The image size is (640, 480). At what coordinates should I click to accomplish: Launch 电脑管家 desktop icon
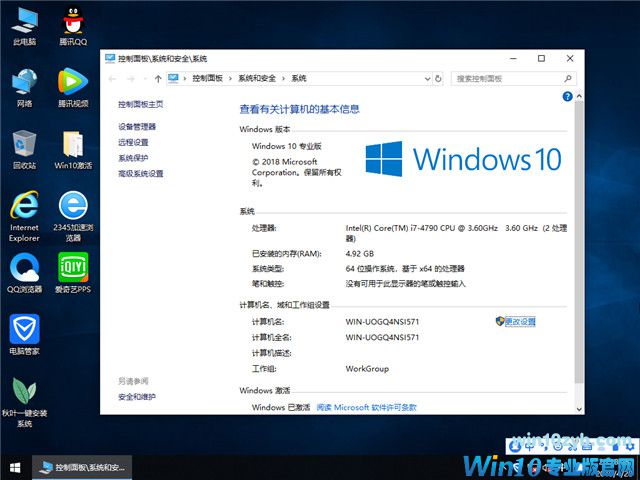(x=24, y=335)
